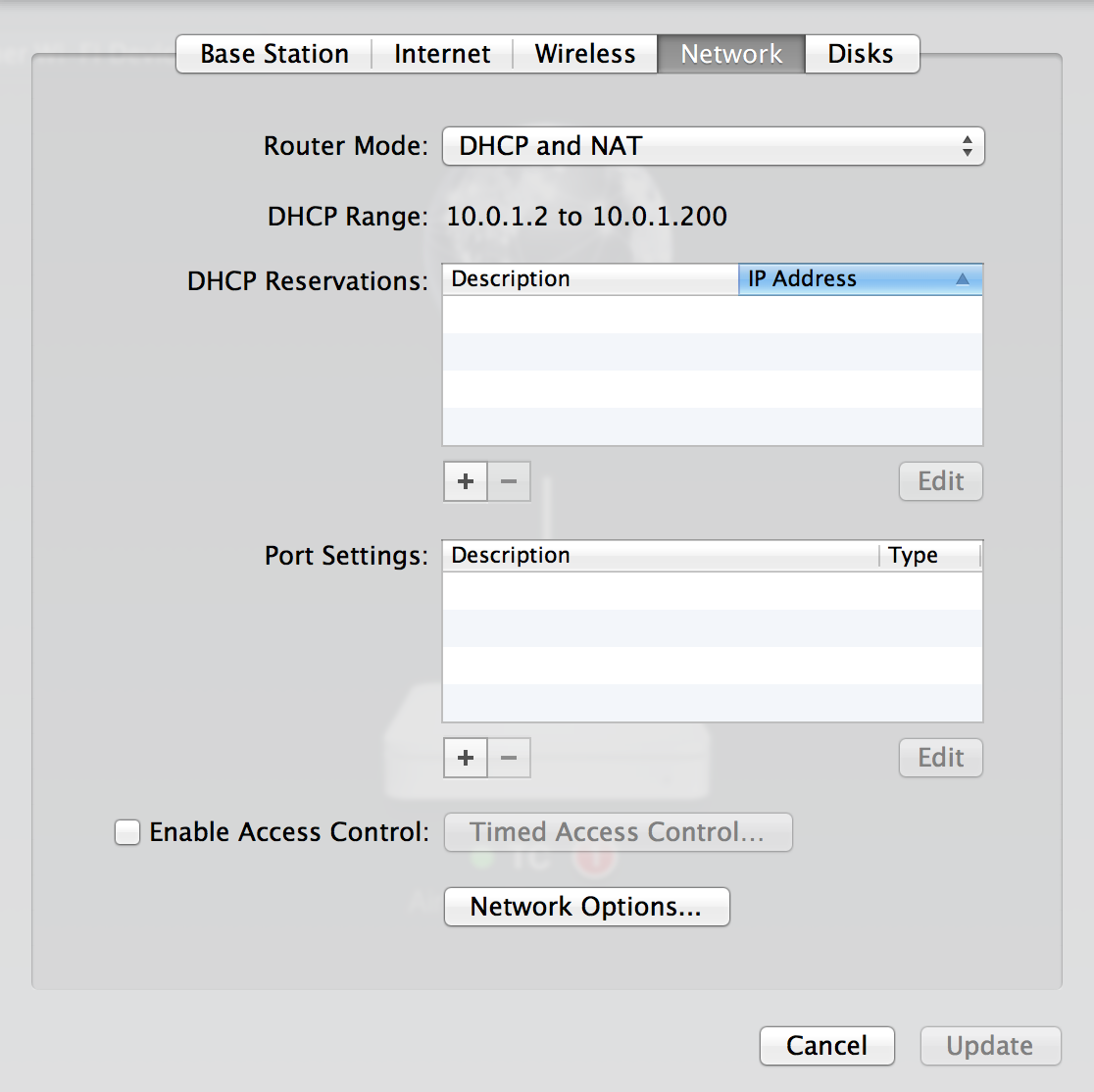1094x1092 pixels.
Task: Remove a port setting using the minus button
Action: [x=509, y=758]
